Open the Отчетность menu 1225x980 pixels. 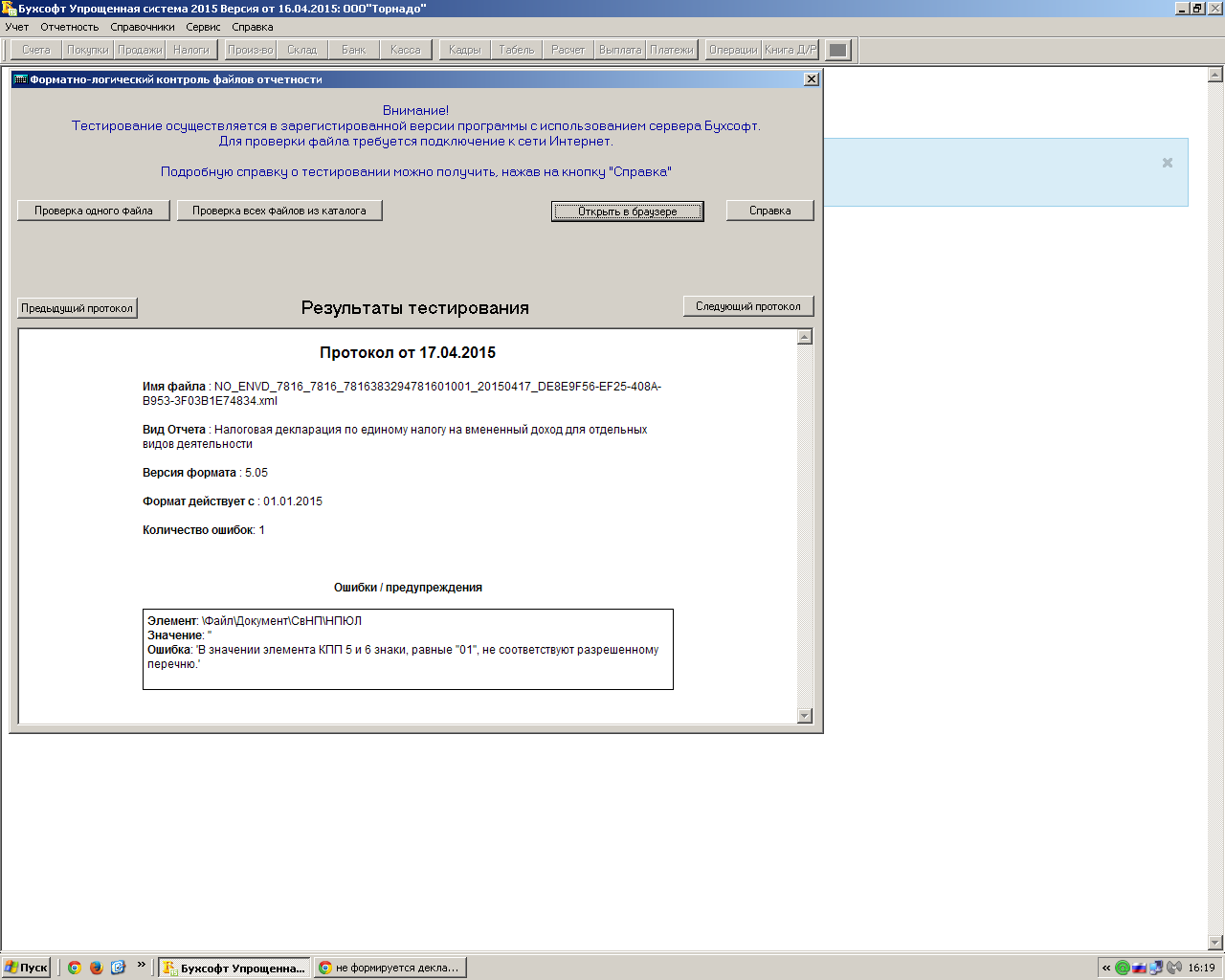coord(69,27)
